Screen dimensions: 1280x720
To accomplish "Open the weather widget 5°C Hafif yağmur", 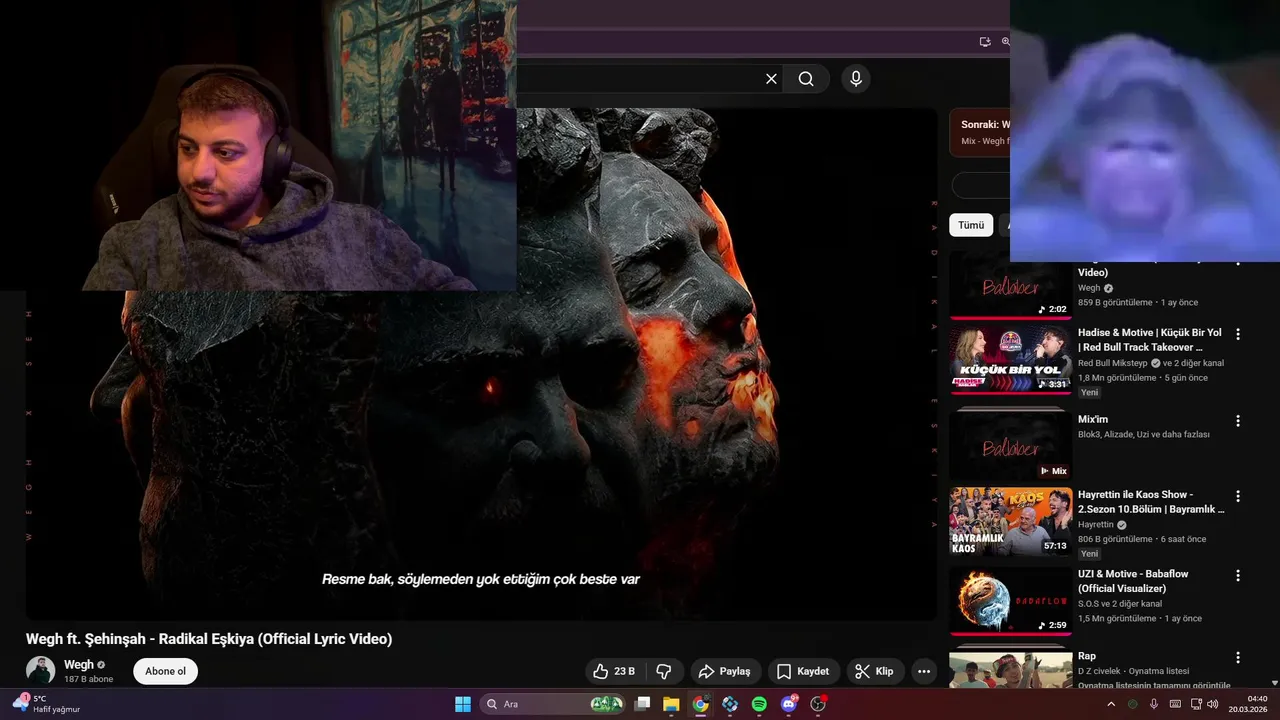I will coord(46,704).
